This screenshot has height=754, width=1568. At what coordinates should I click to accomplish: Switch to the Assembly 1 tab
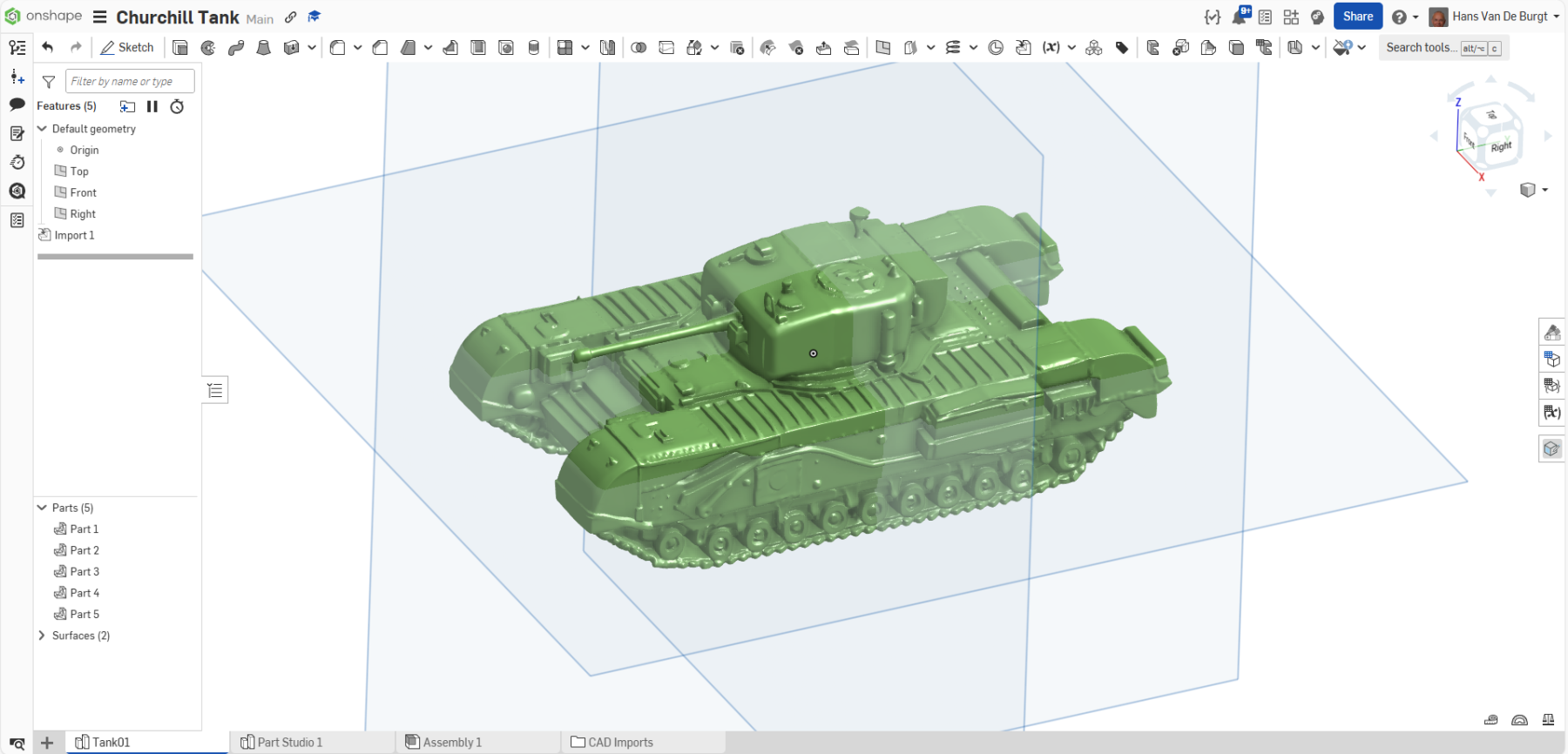point(451,743)
